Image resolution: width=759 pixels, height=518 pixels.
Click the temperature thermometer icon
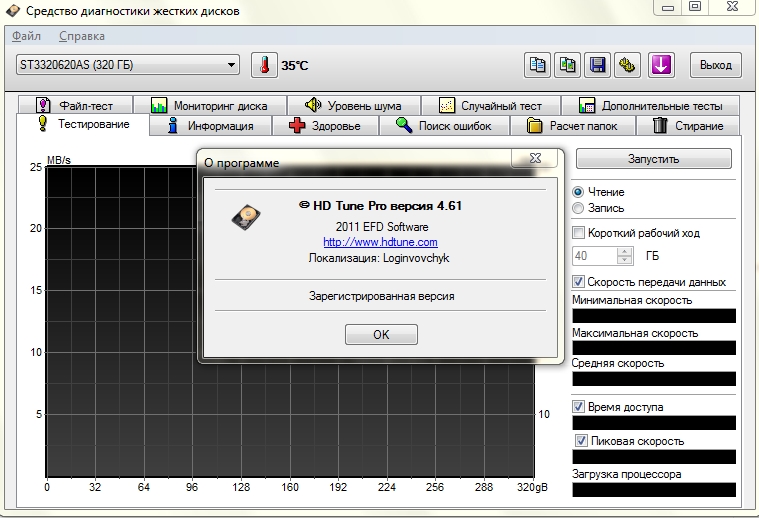click(265, 65)
